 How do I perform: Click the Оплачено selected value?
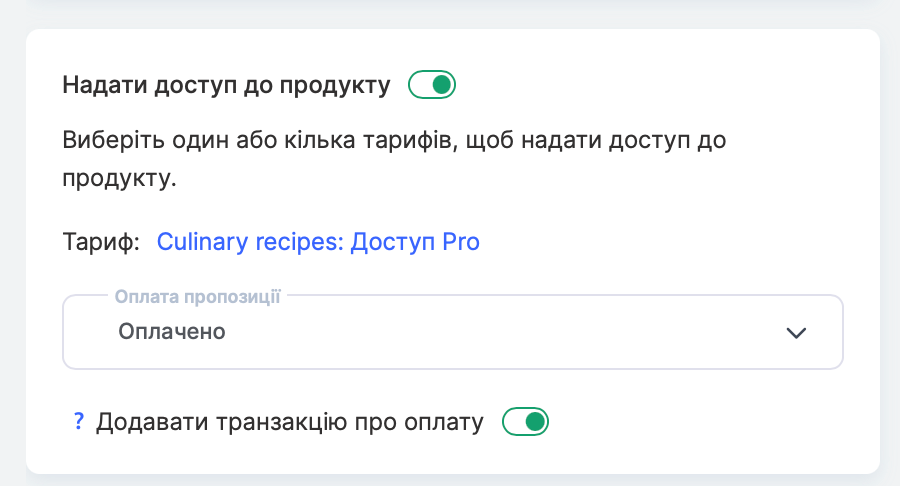point(172,332)
